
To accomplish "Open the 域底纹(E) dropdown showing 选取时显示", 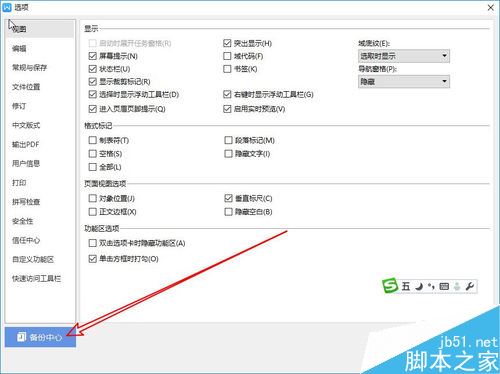I will [x=404, y=56].
